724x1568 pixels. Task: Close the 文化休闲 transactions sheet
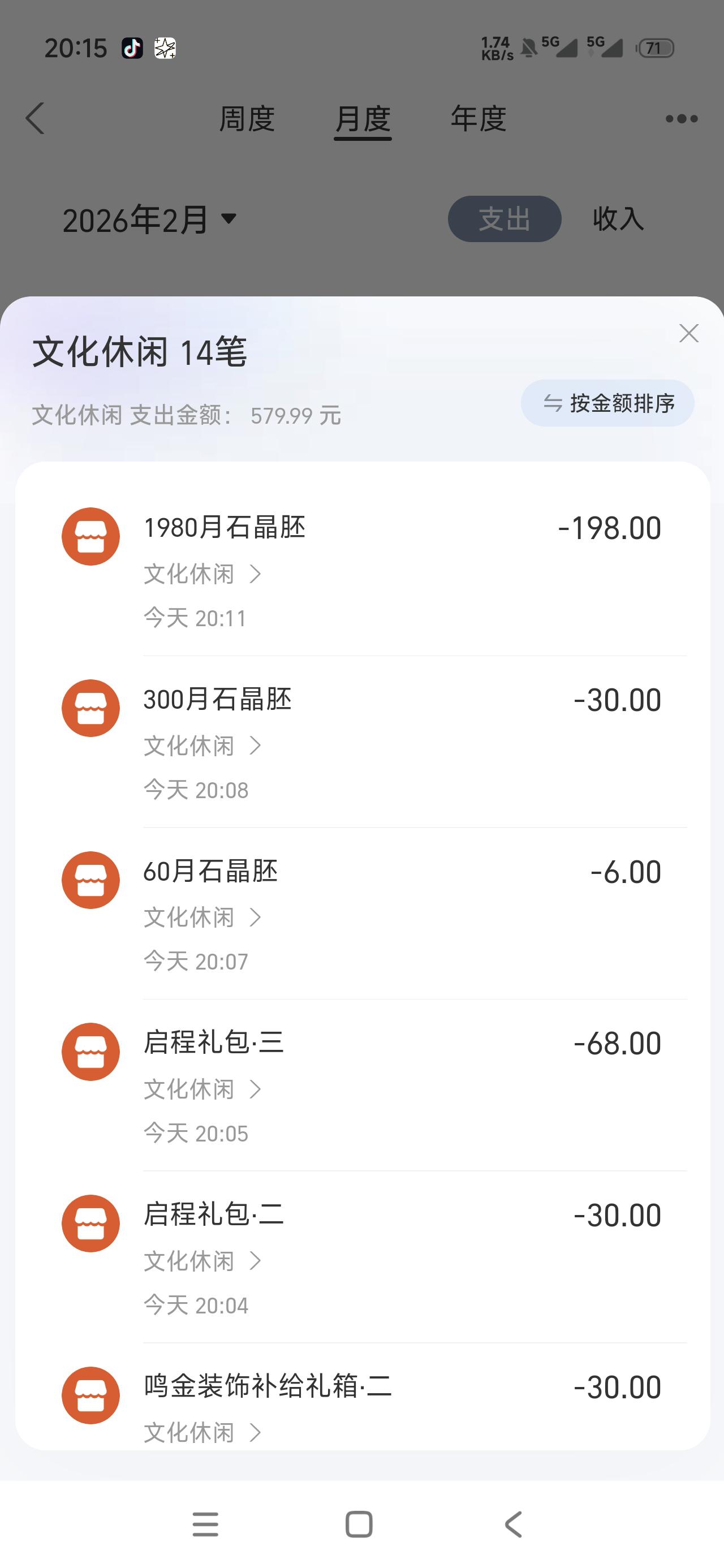688,333
